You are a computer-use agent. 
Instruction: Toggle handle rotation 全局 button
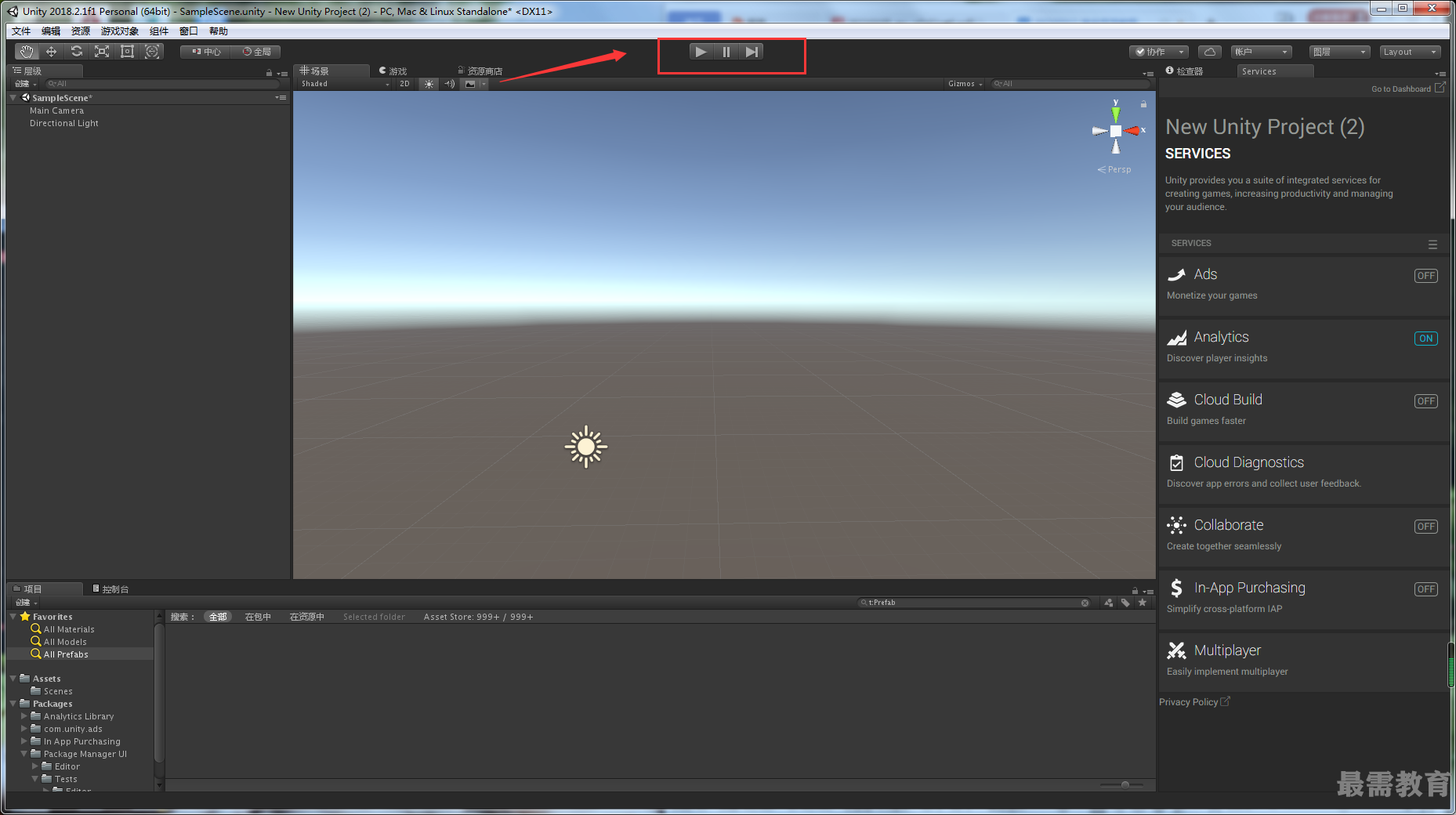pyautogui.click(x=257, y=52)
